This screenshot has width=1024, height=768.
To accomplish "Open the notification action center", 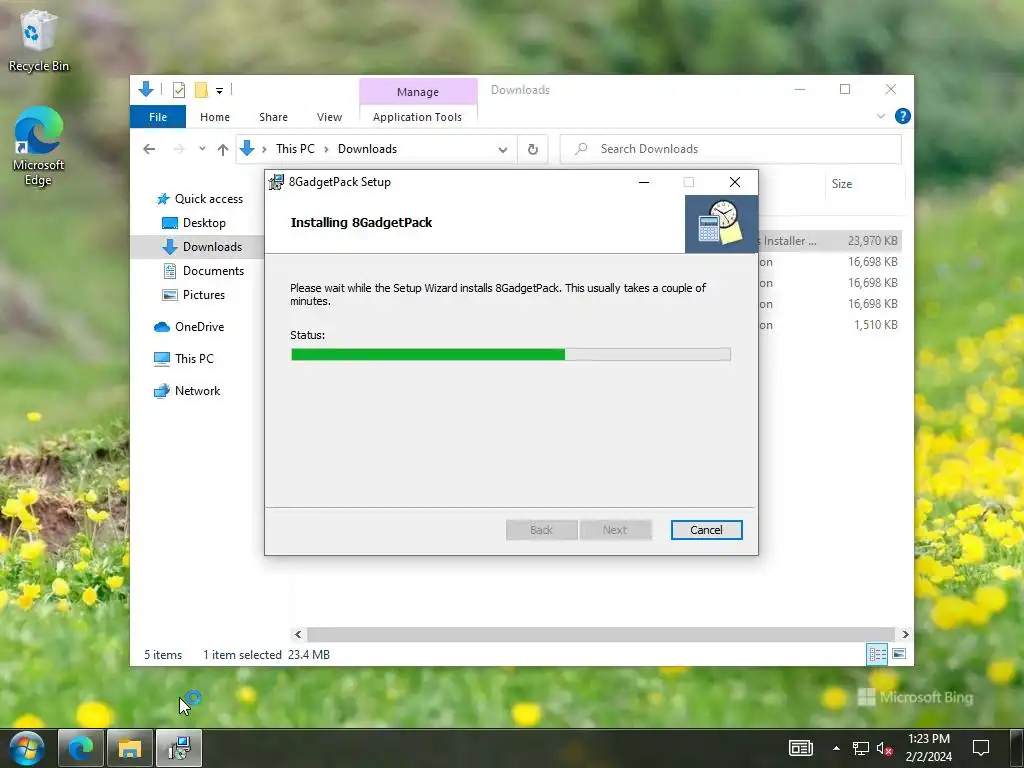I will [981, 748].
